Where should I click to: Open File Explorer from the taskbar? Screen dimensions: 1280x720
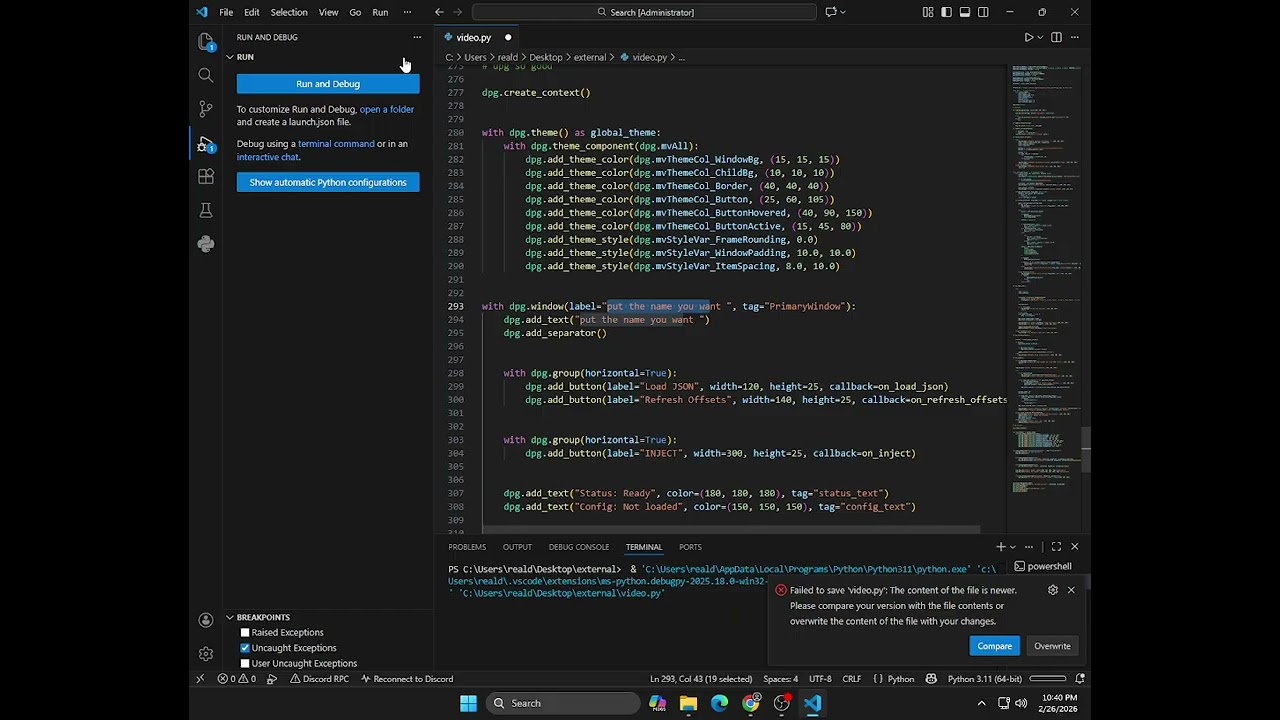(688, 703)
